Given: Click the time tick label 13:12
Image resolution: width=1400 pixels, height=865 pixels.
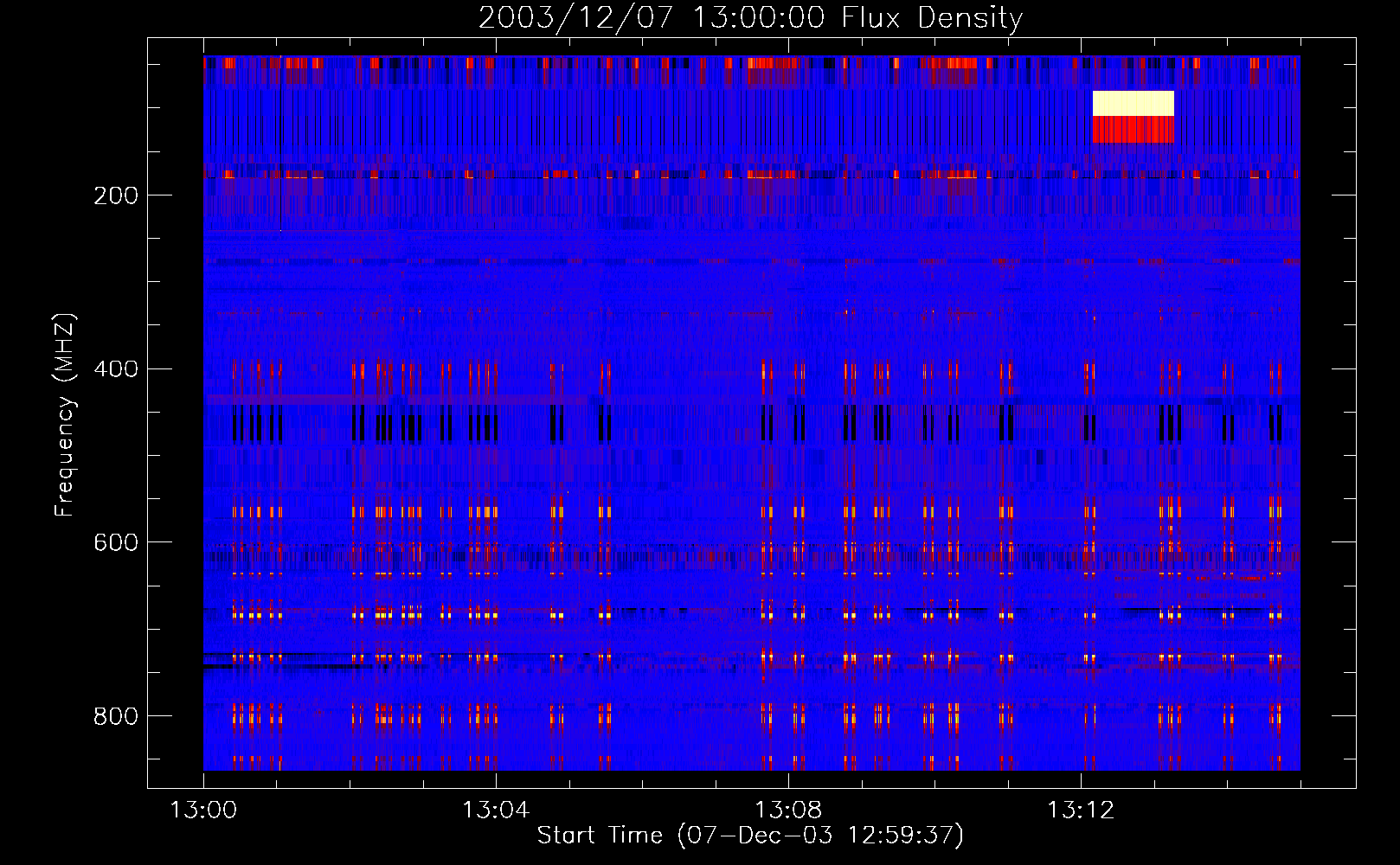Looking at the screenshot, I should [1081, 811].
